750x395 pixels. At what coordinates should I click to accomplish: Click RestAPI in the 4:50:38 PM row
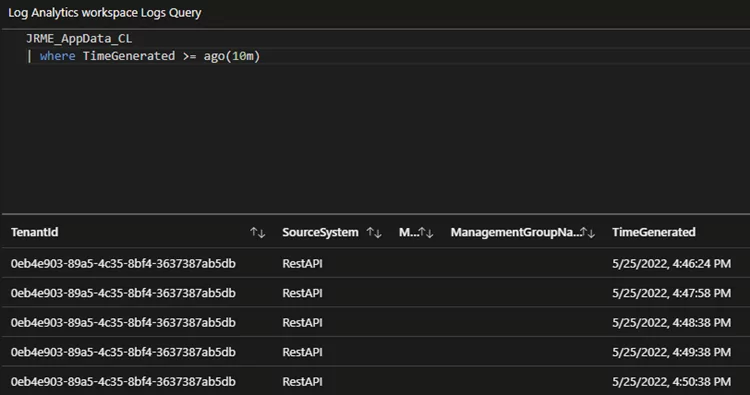pos(302,382)
